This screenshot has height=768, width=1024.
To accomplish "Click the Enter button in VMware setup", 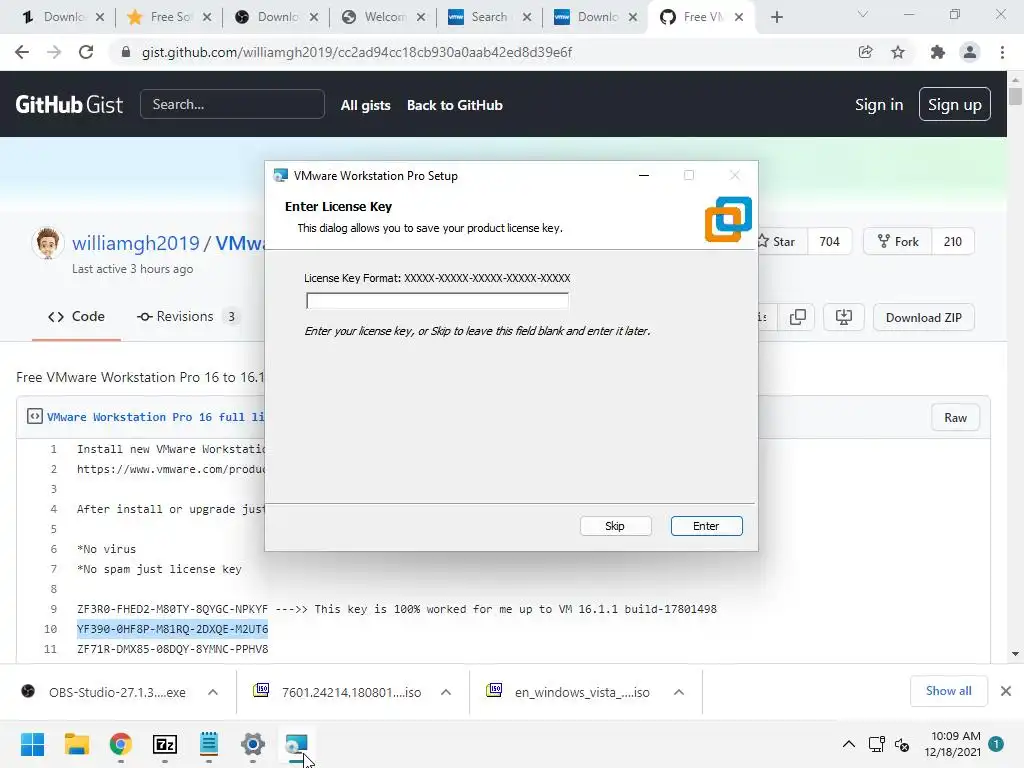I will pos(706,526).
